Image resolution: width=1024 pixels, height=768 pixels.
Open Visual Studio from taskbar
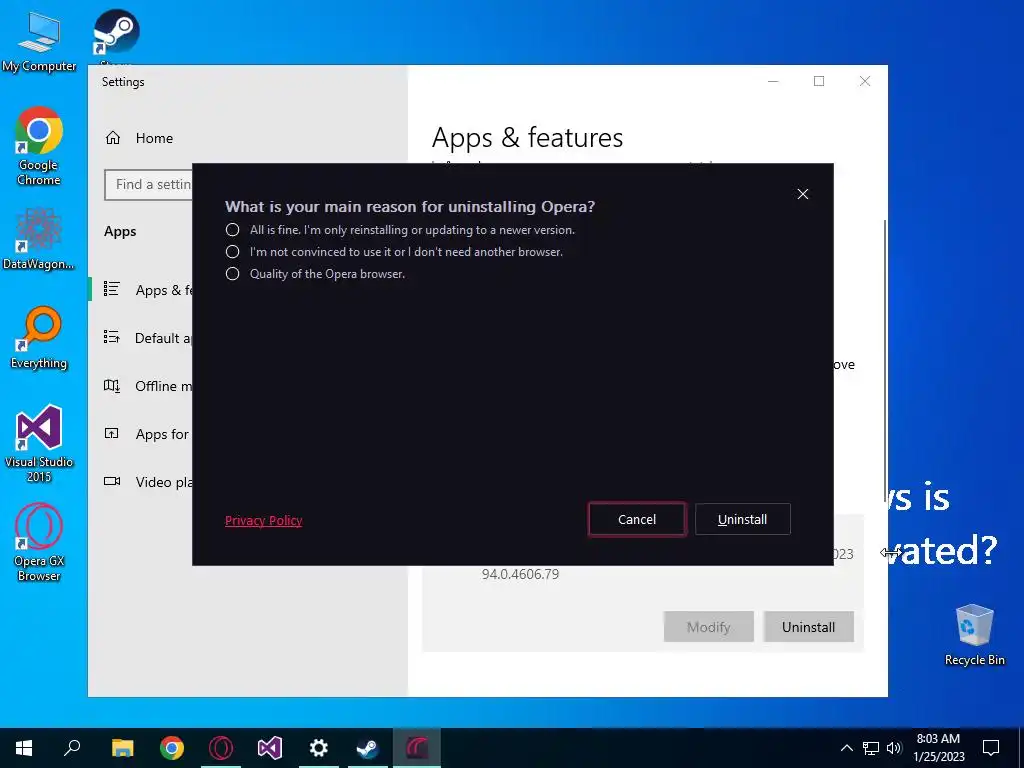(x=270, y=748)
